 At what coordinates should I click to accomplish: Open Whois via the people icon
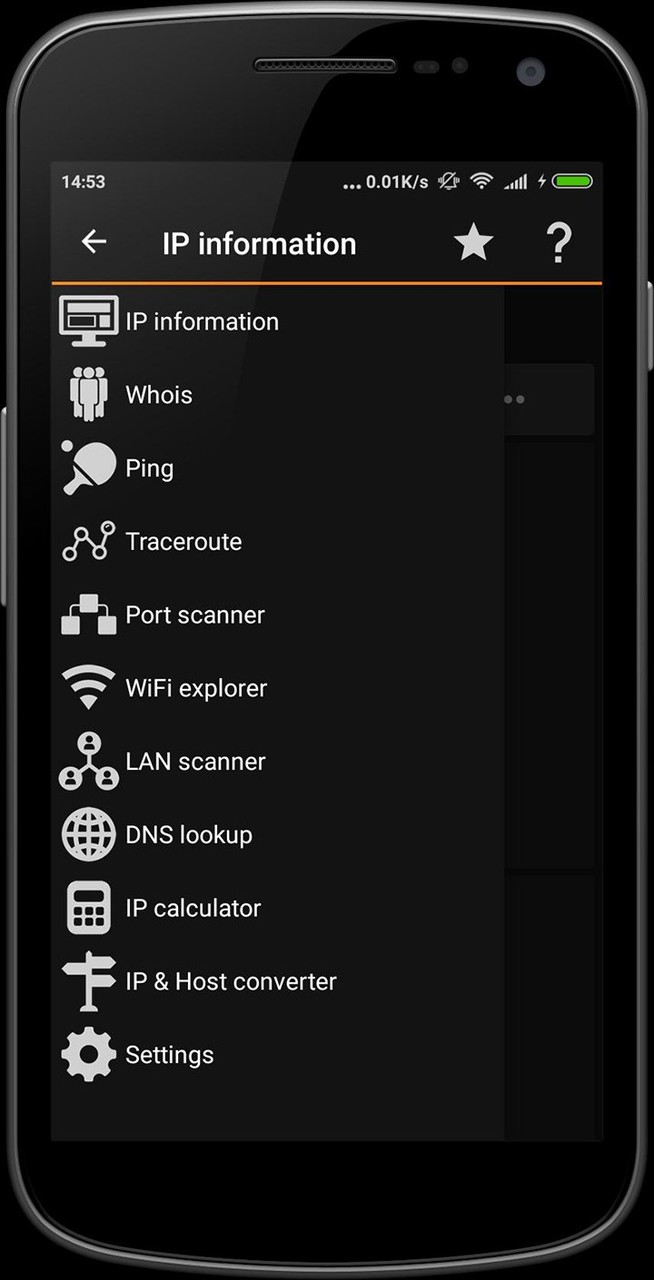click(89, 394)
